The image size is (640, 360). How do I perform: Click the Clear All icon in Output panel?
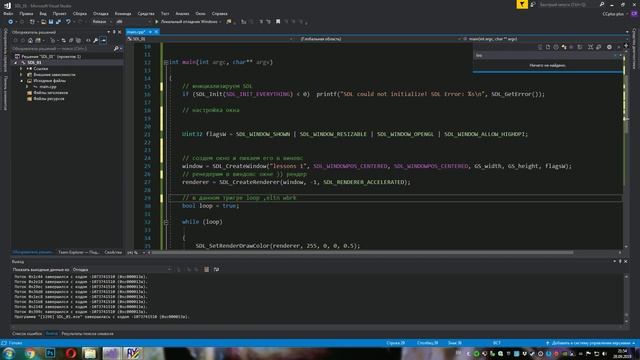tap(207, 269)
